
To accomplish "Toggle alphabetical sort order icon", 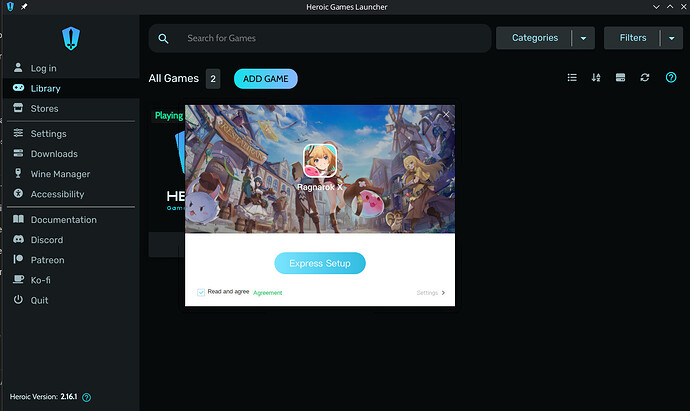I will [x=596, y=77].
